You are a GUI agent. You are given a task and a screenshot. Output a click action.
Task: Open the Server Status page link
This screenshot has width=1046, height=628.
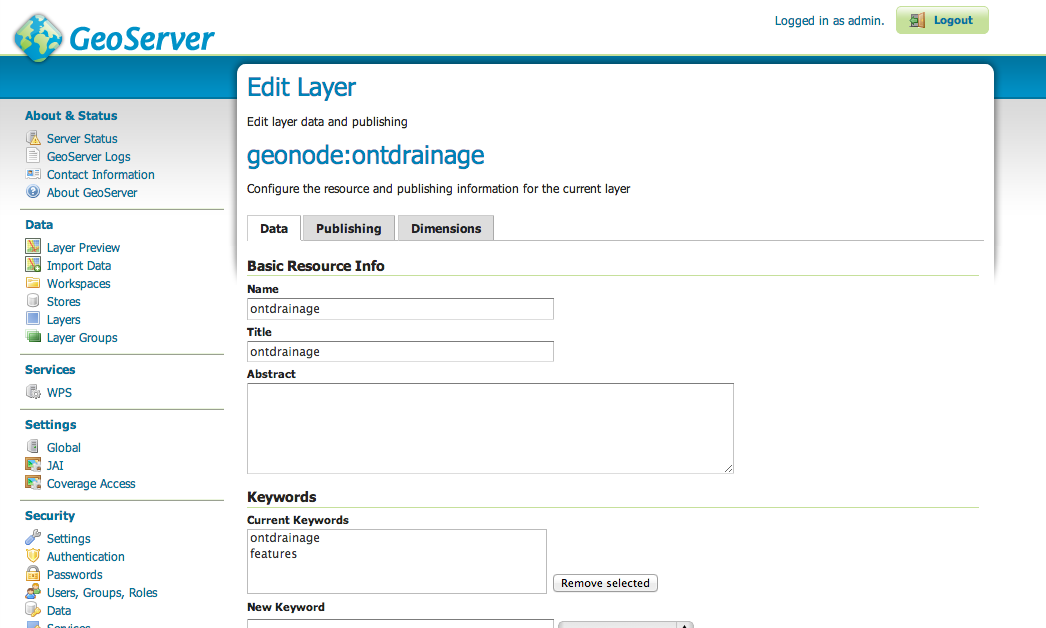pos(82,139)
